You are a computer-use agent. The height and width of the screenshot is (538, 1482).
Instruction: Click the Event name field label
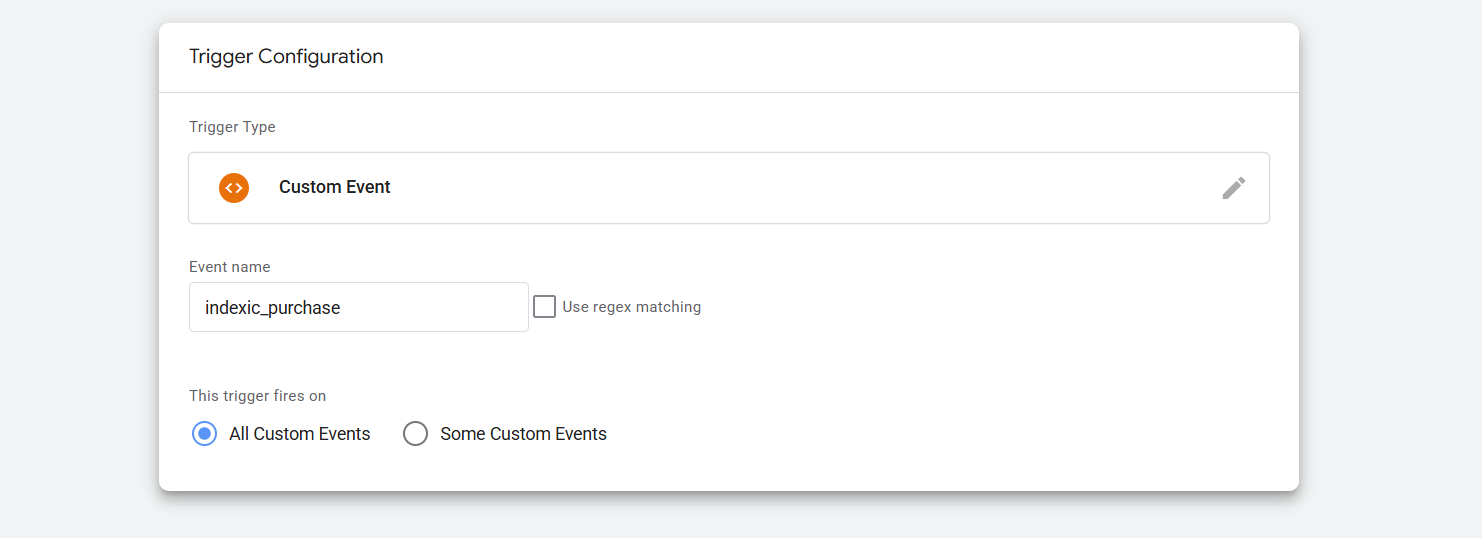tap(229, 267)
